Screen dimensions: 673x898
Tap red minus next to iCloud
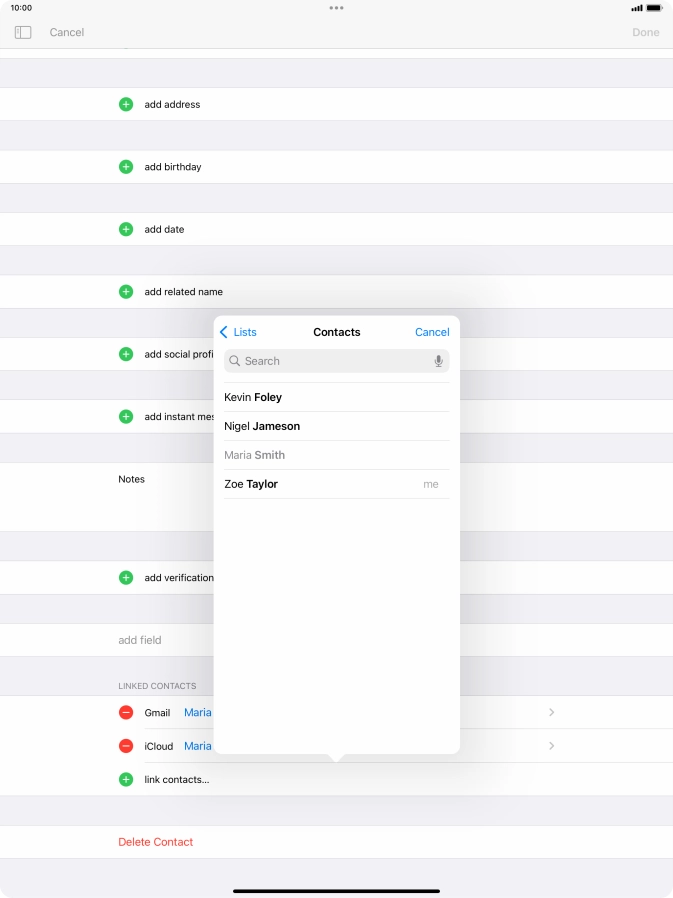[x=126, y=746]
